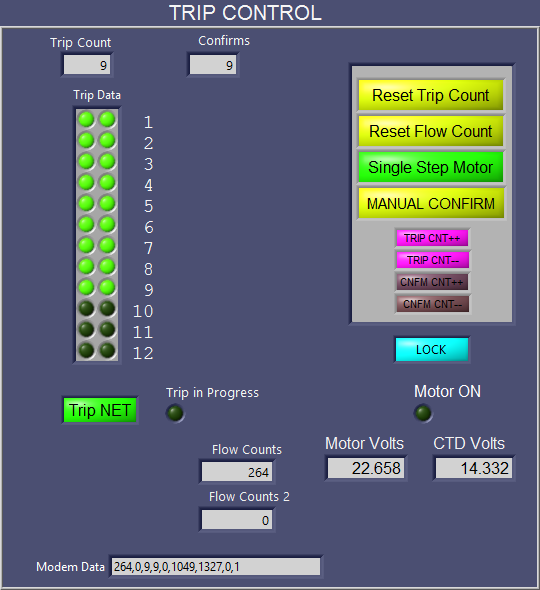Click the right Trip Data LED in row 9

coord(107,287)
